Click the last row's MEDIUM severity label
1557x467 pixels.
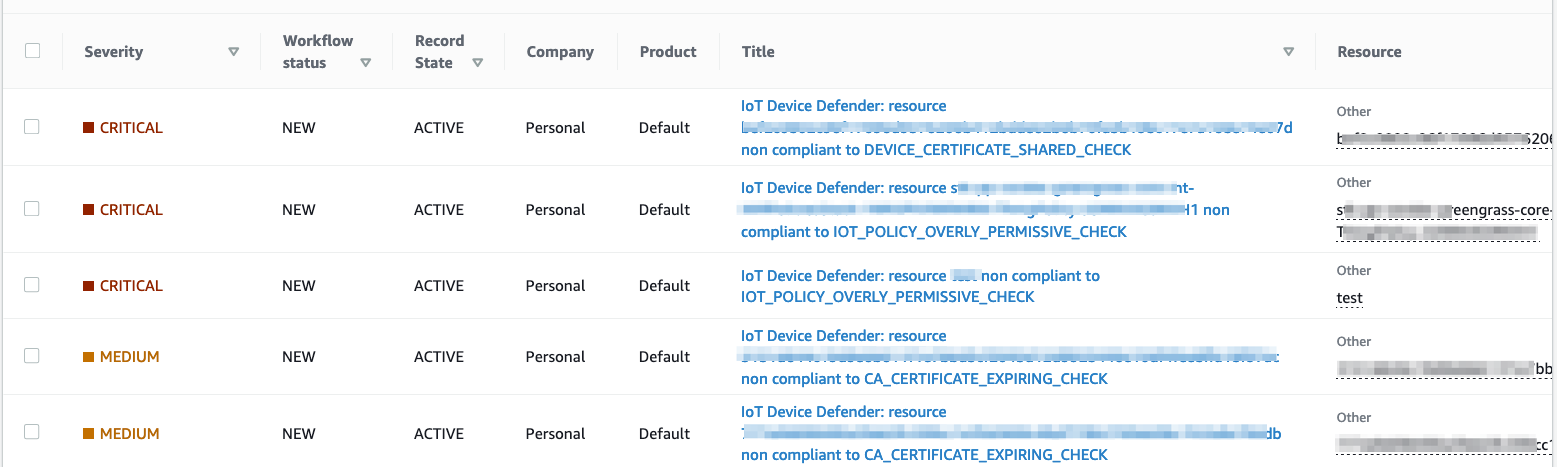[121, 434]
